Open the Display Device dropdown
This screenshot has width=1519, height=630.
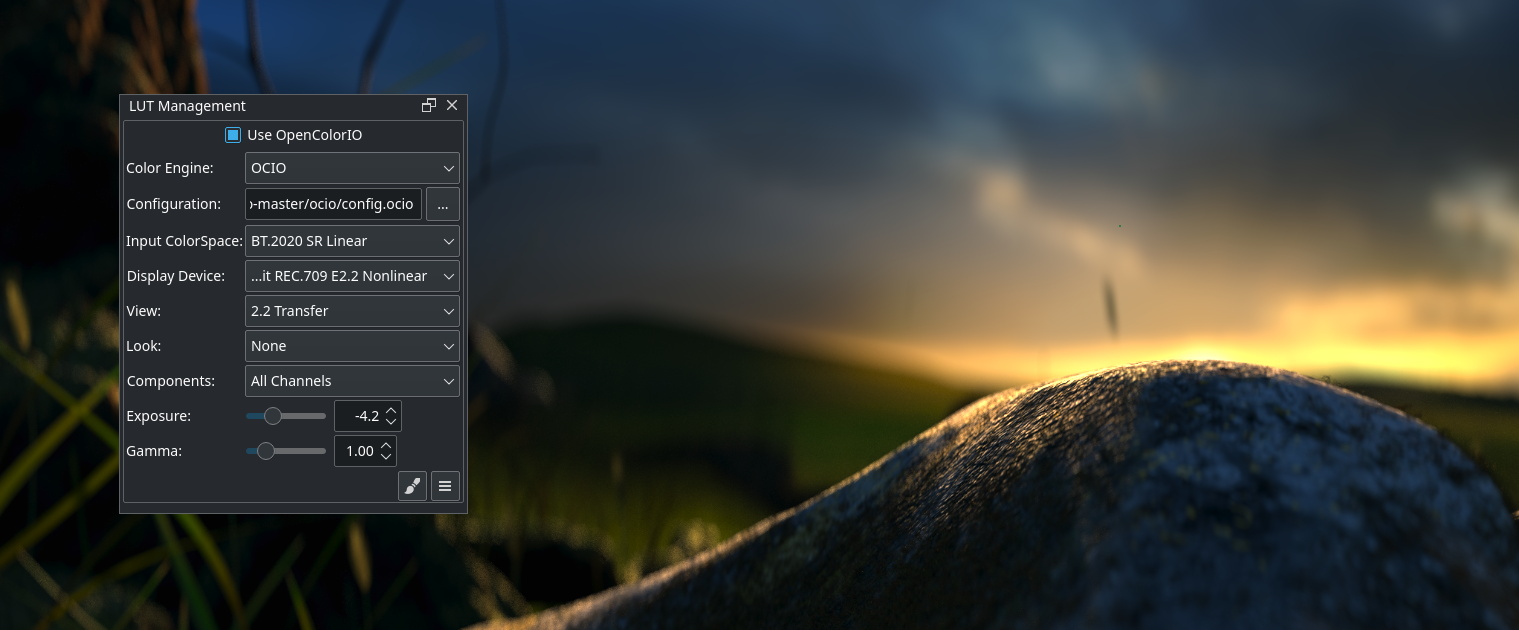pyautogui.click(x=352, y=276)
